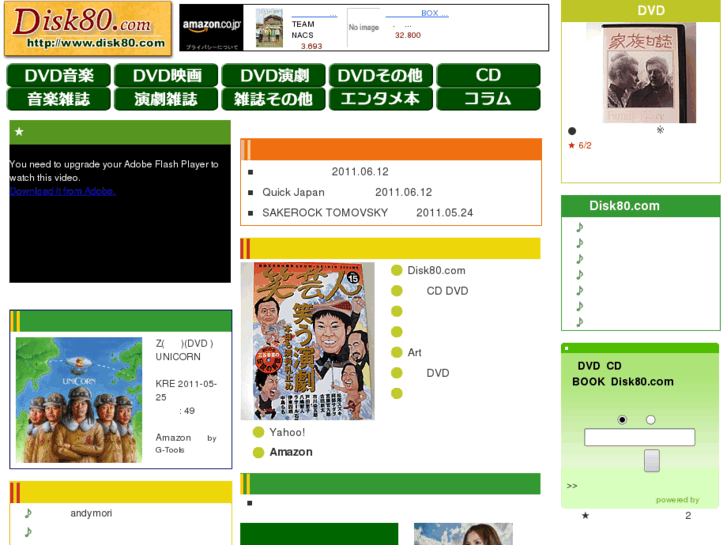
Task: Click TEAM NACS product thumbnail in ad
Action: point(269,28)
